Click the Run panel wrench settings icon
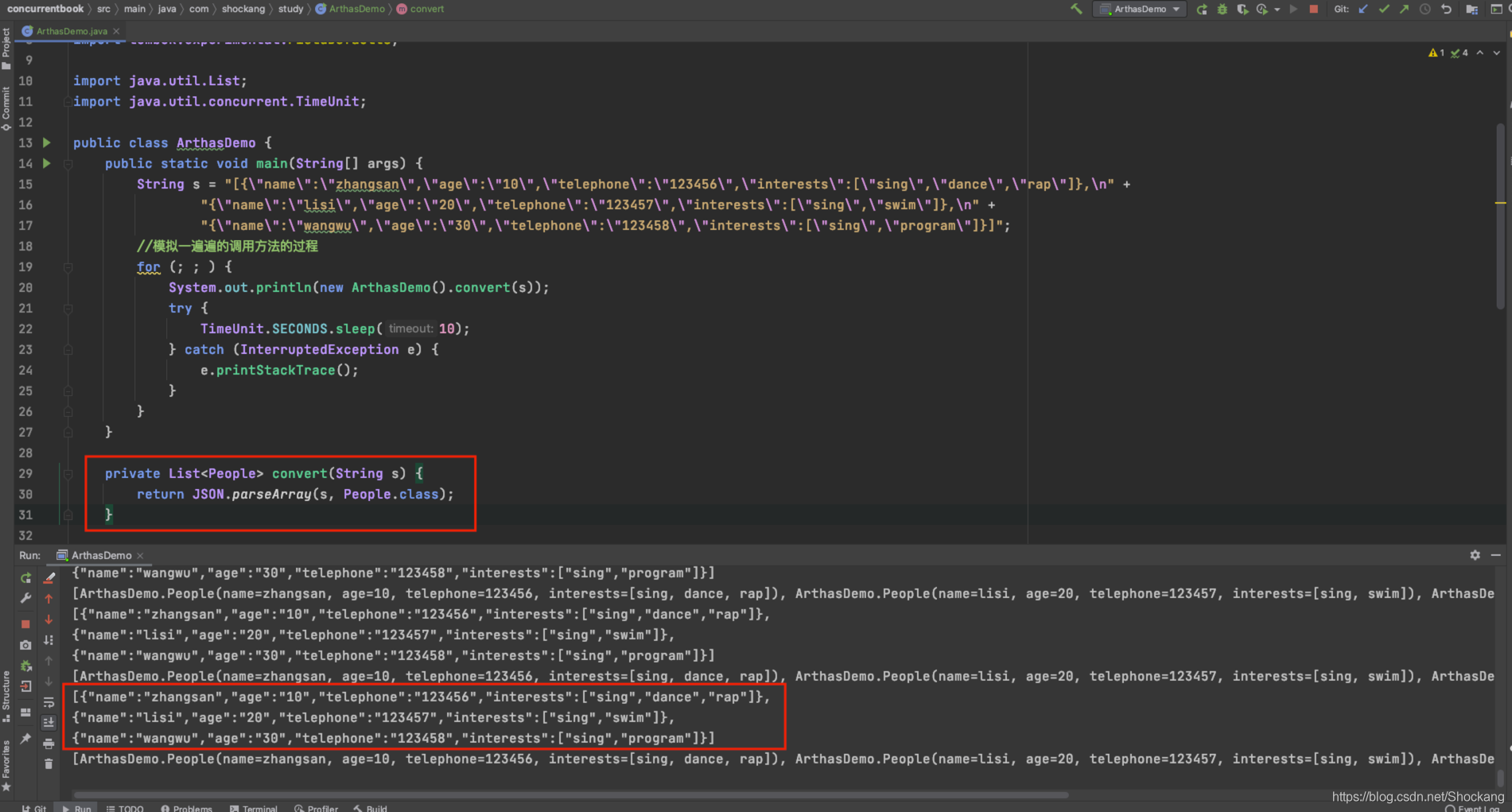Screen dimensions: 1512x812 pos(25,599)
